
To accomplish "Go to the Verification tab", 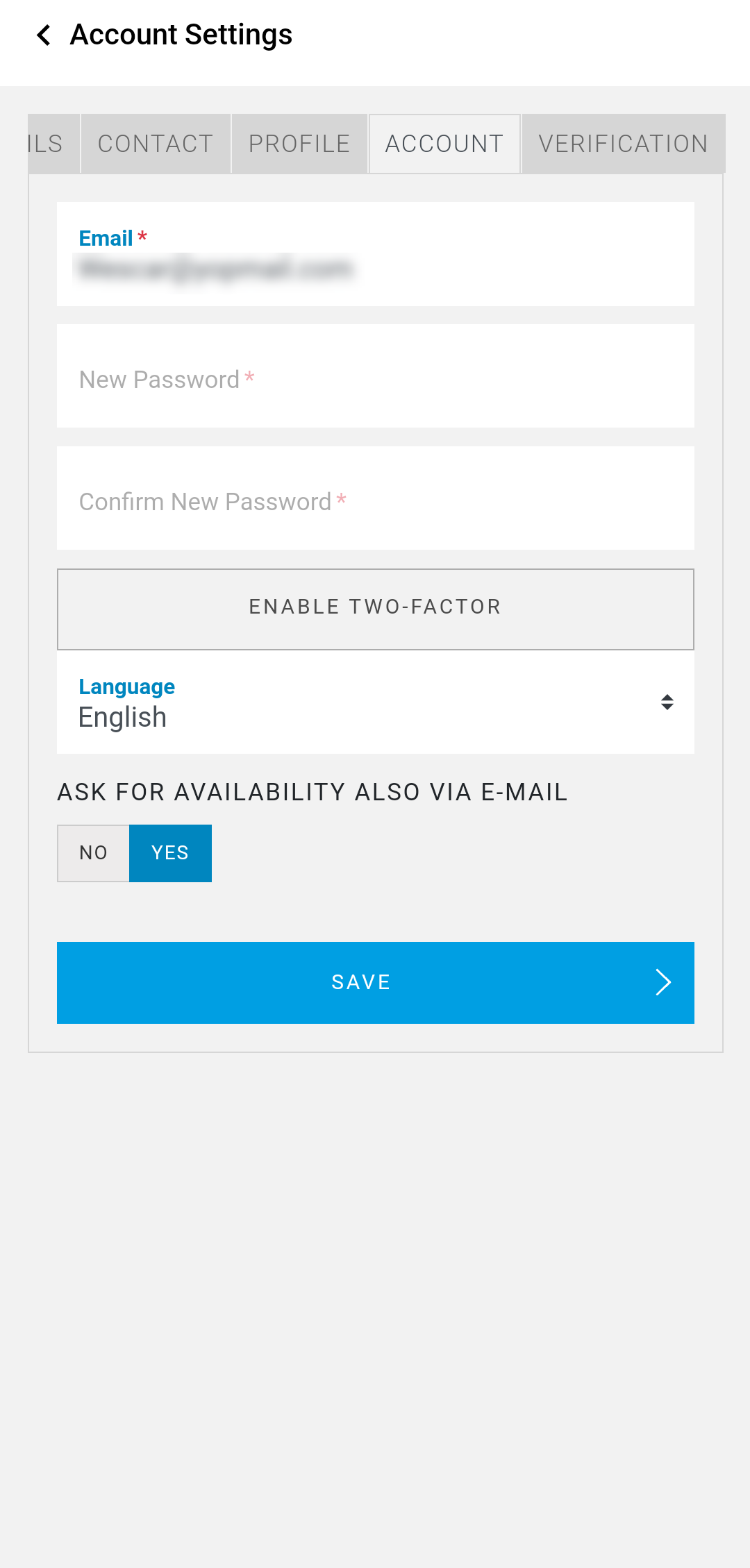I will point(623,144).
